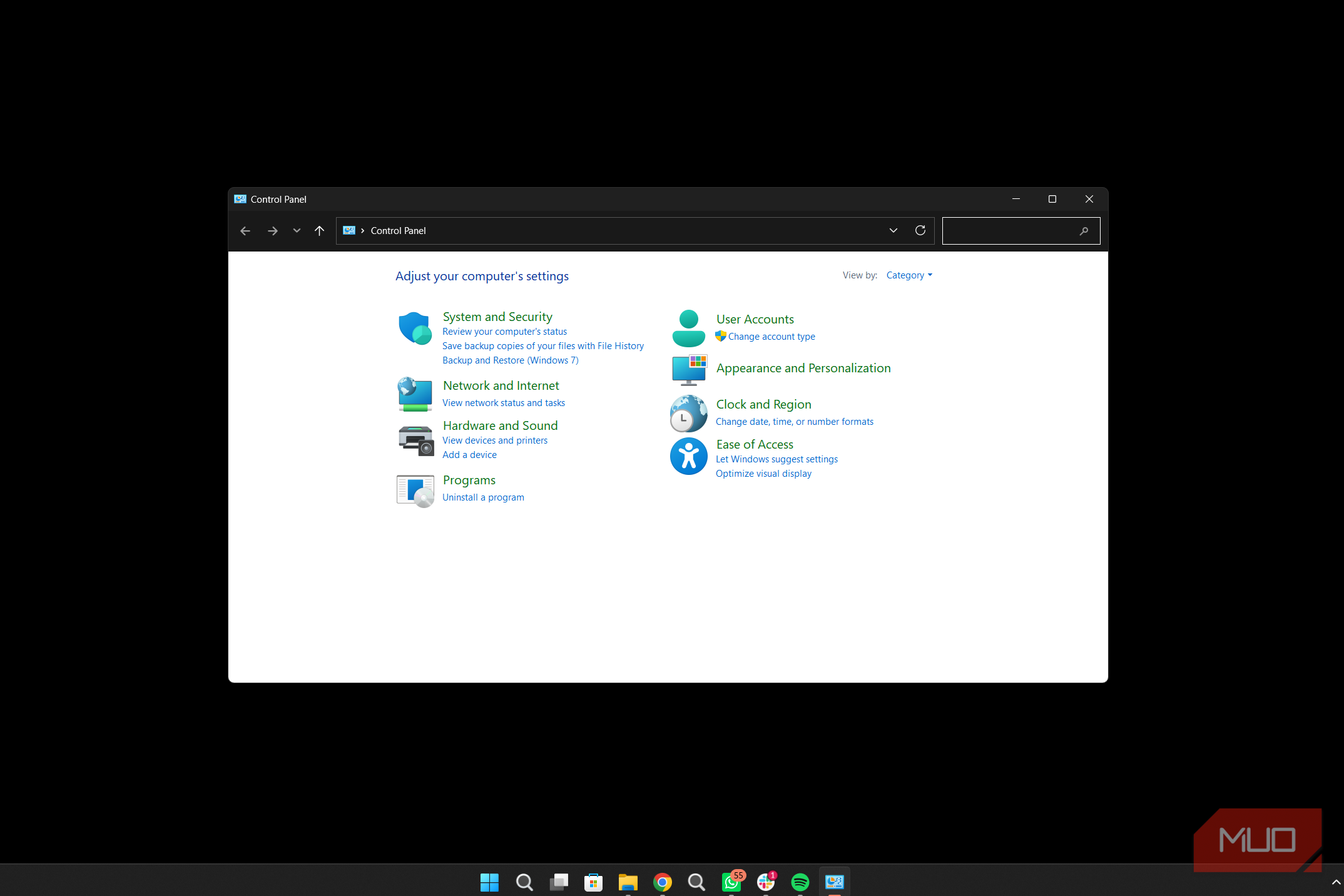Click the Clock and Region icon

coord(688,414)
